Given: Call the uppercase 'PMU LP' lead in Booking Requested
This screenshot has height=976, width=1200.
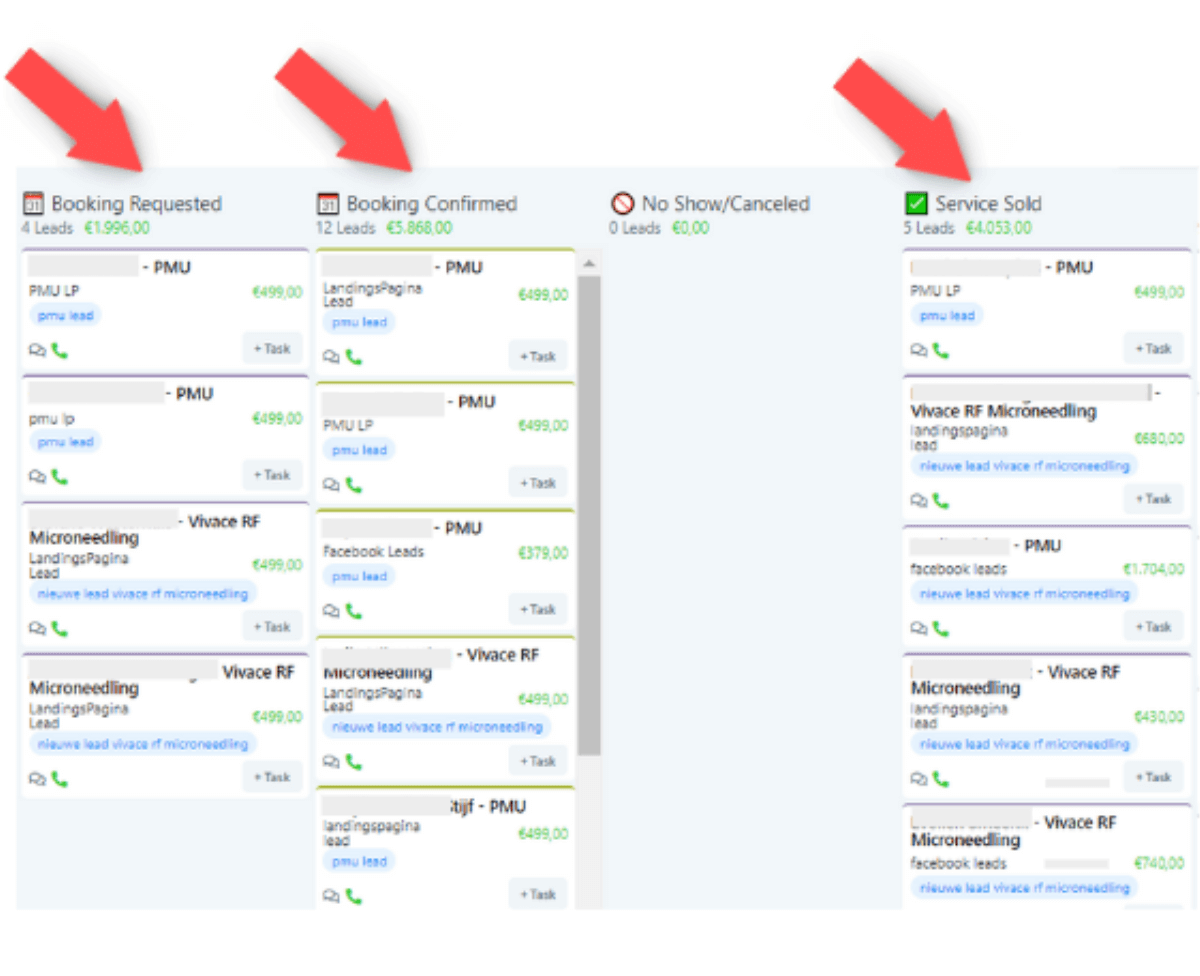Looking at the screenshot, I should tap(60, 350).
